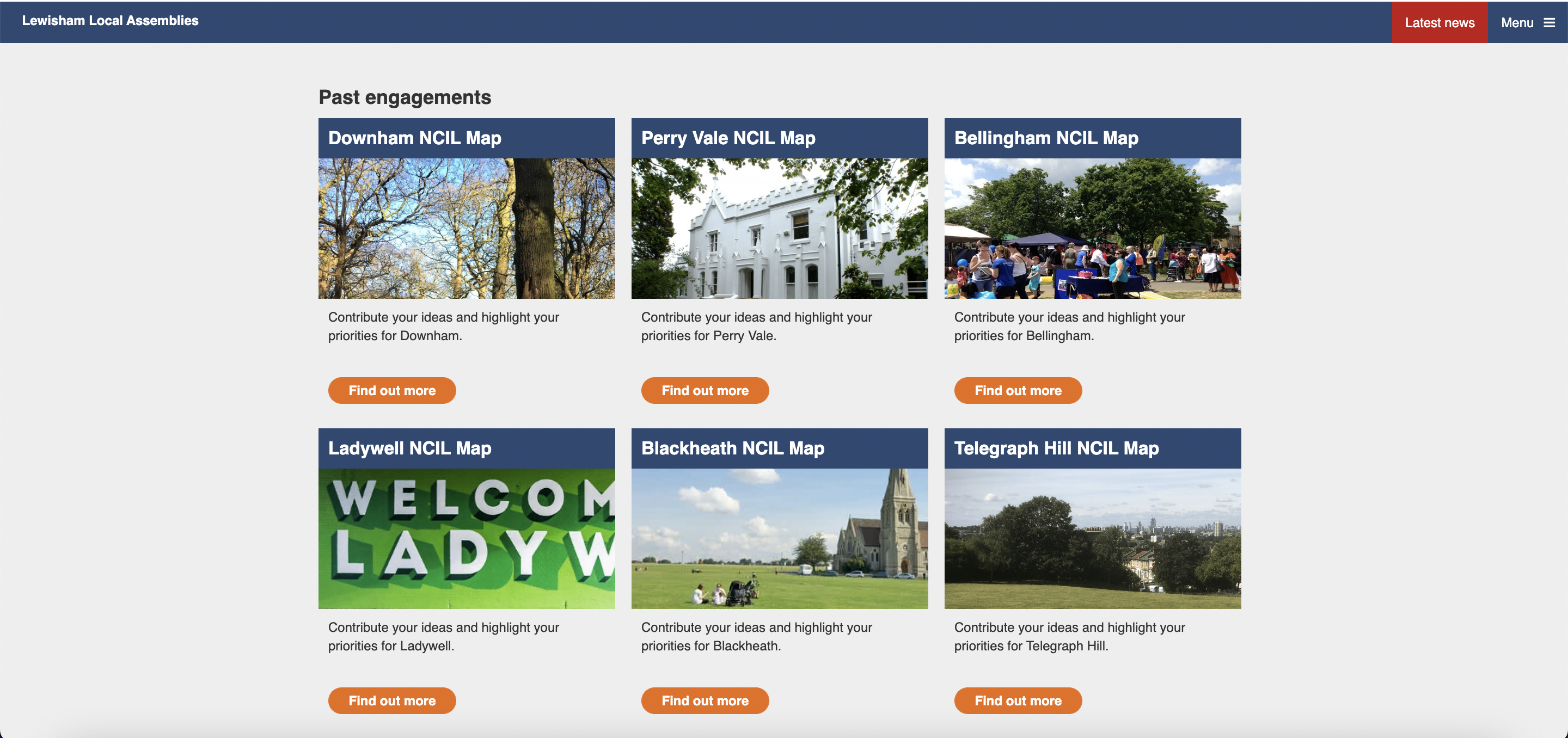Click Find out more for Perry Vale
The width and height of the screenshot is (1568, 738).
point(705,390)
